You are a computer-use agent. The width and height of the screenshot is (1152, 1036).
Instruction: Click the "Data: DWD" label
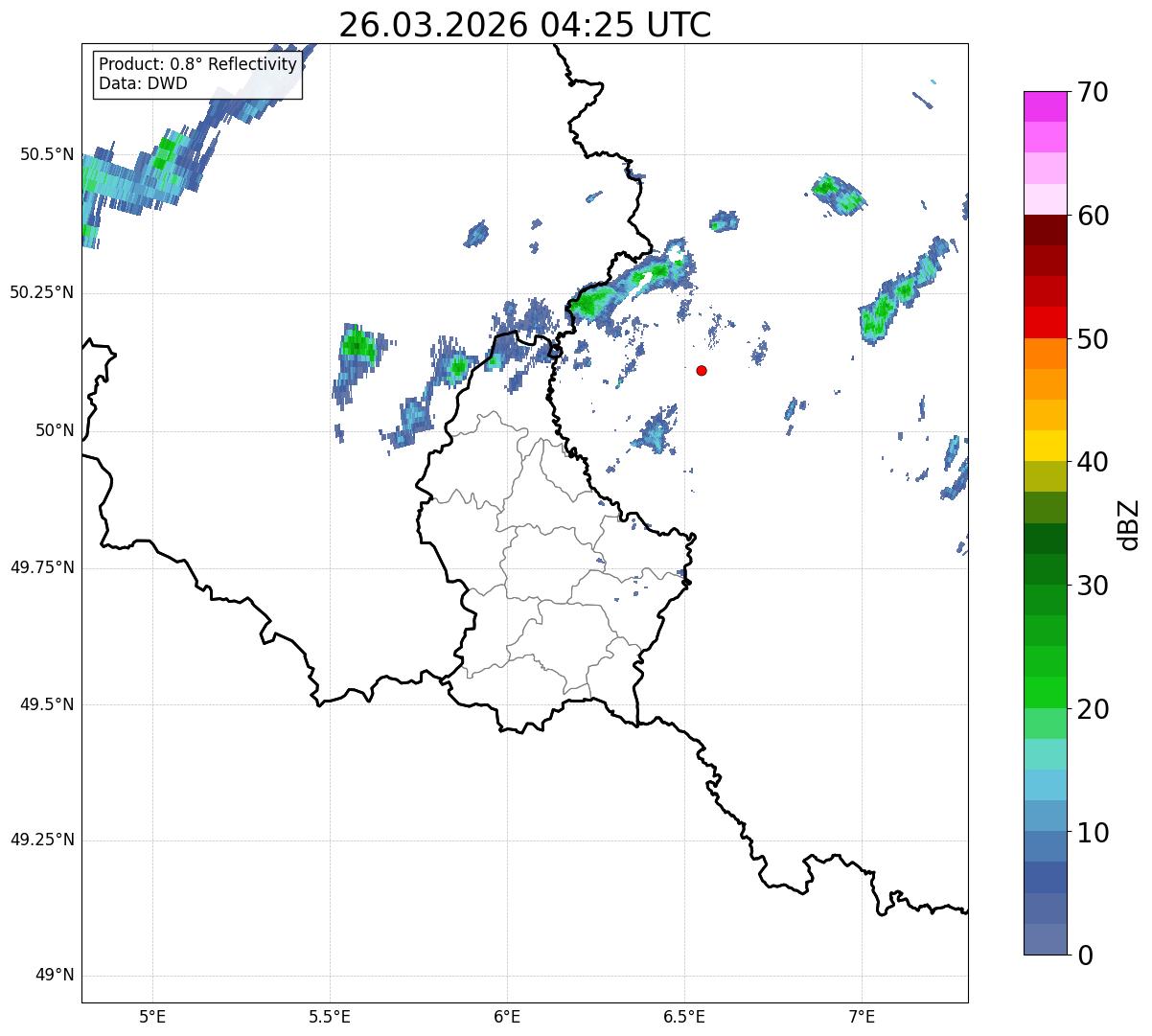tap(143, 83)
